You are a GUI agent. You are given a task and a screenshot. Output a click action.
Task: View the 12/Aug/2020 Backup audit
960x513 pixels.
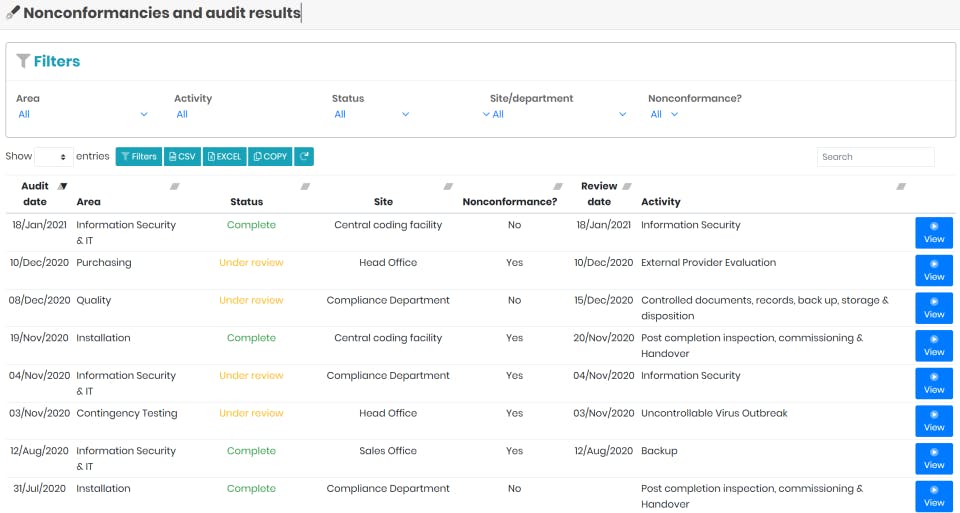pos(934,459)
